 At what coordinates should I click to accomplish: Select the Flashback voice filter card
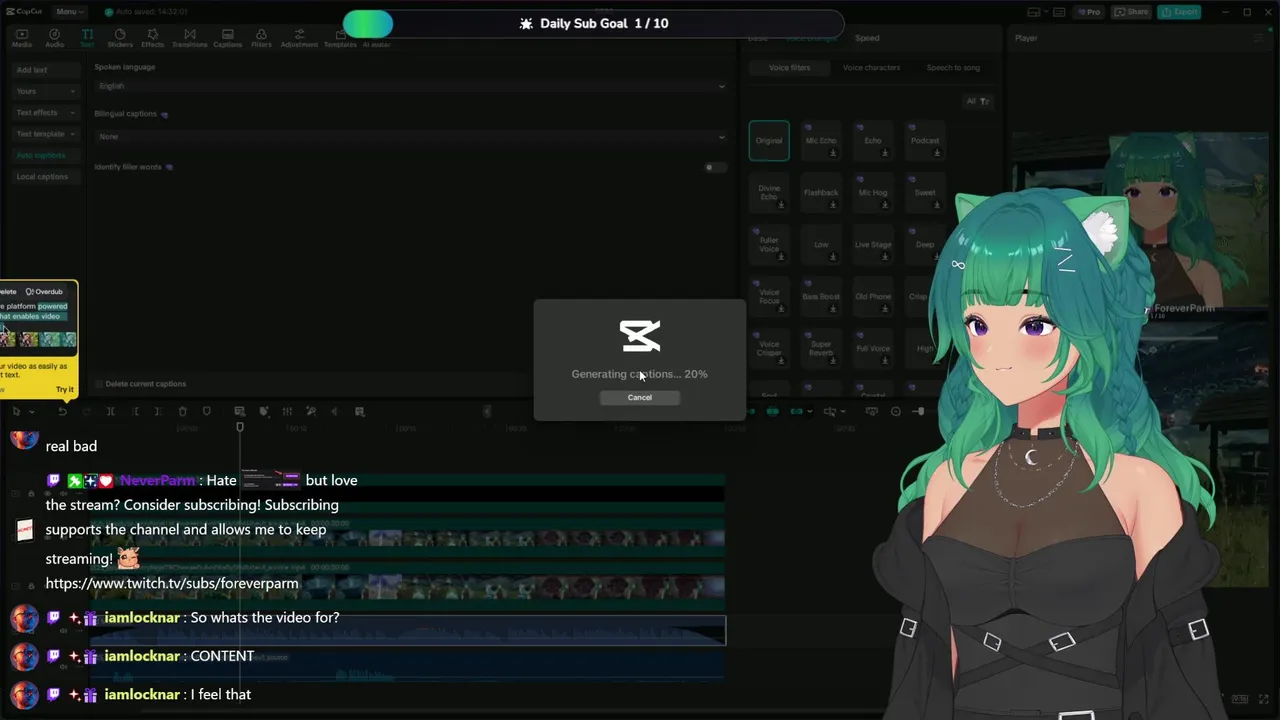pyautogui.click(x=821, y=193)
